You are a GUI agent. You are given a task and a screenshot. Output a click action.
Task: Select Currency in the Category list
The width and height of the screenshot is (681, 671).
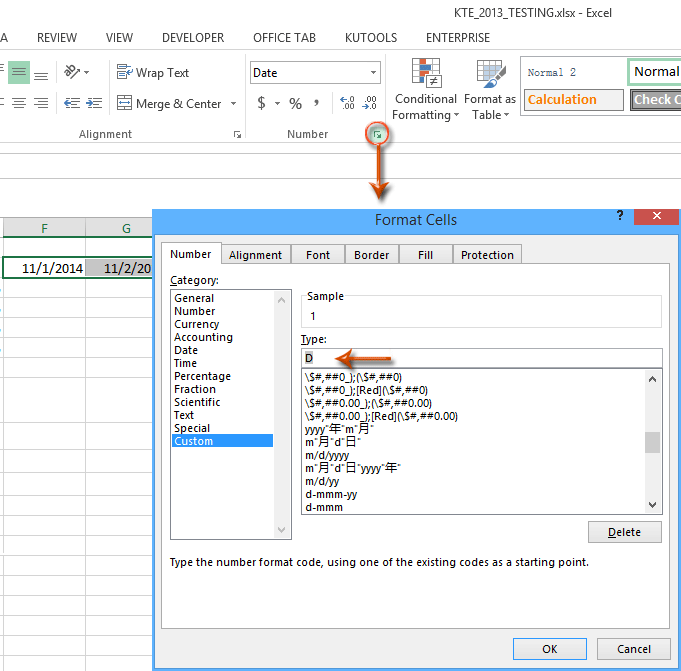point(197,324)
